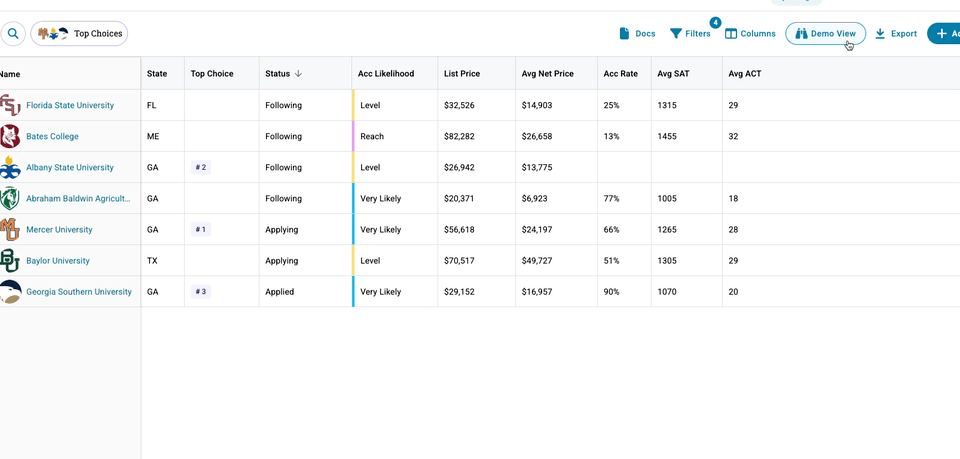
Task: Click the #2 top choice badge
Action: (201, 168)
